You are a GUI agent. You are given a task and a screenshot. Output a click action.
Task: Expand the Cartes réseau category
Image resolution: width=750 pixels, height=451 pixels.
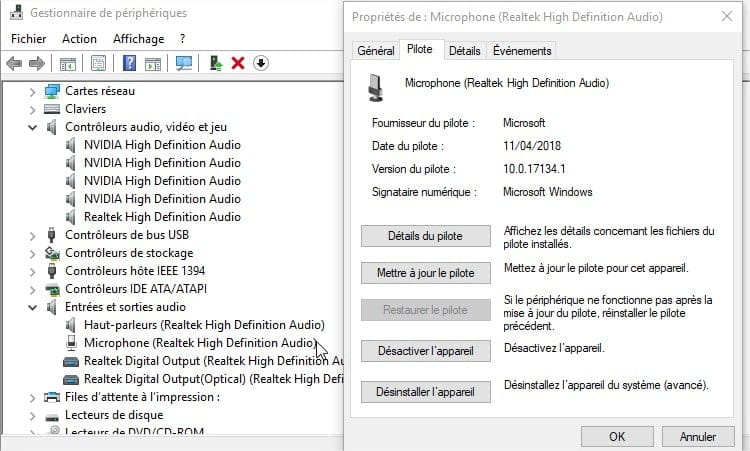click(x=33, y=91)
